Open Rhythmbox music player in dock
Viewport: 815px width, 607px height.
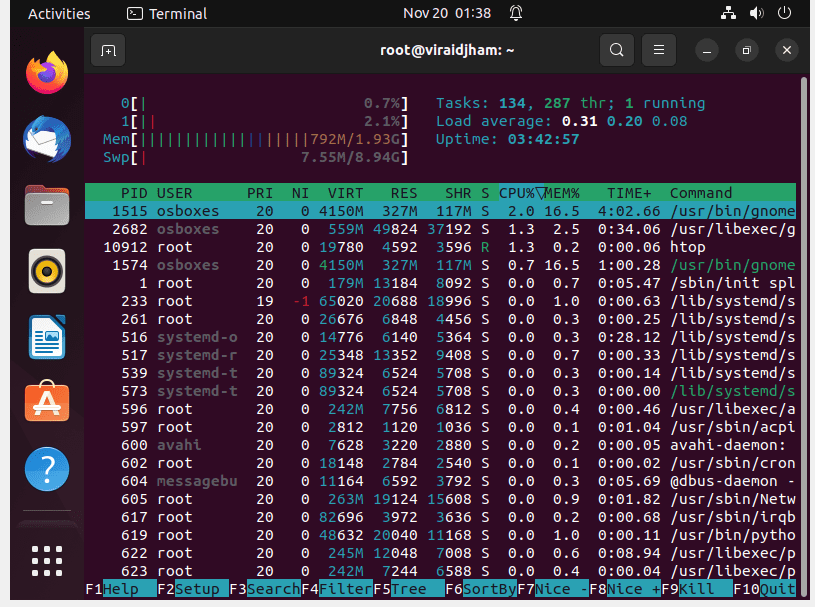[47, 271]
